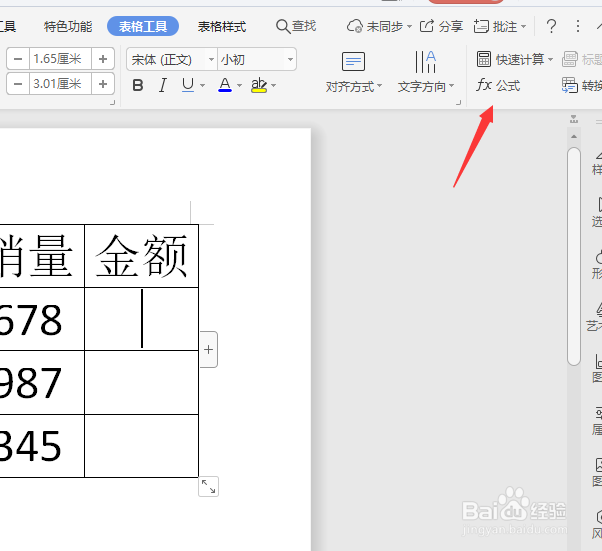Expand the 对齐方式 dropdown arrow
Viewport: 602px width, 551px height.
[379, 86]
